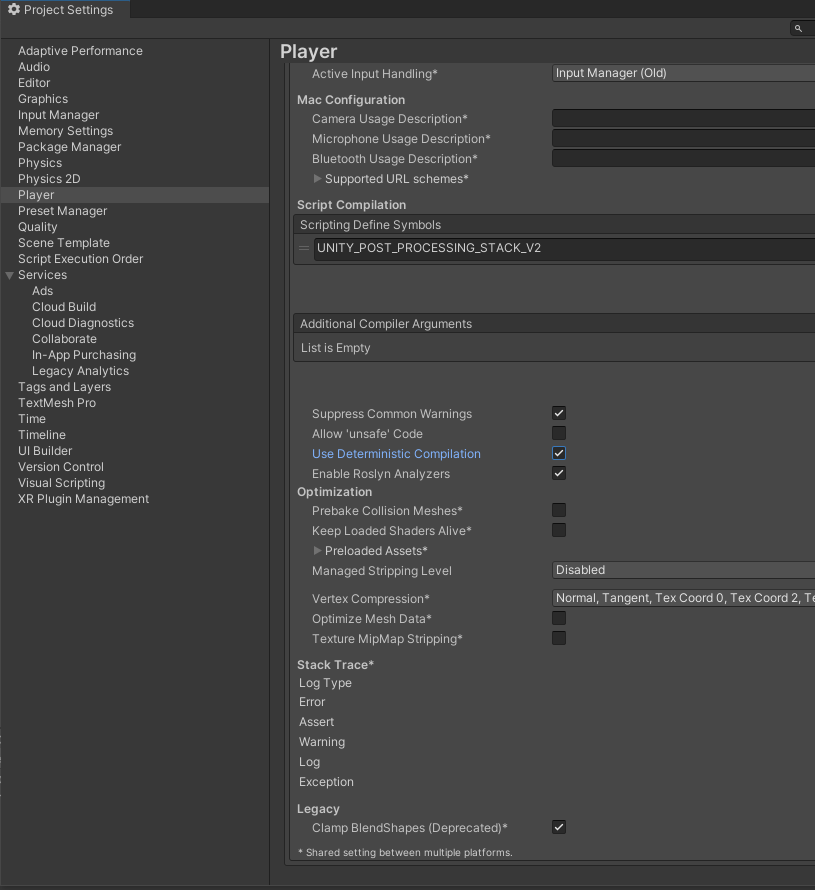815x890 pixels.
Task: Uncheck Use Deterministic Compilation
Action: (x=558, y=453)
